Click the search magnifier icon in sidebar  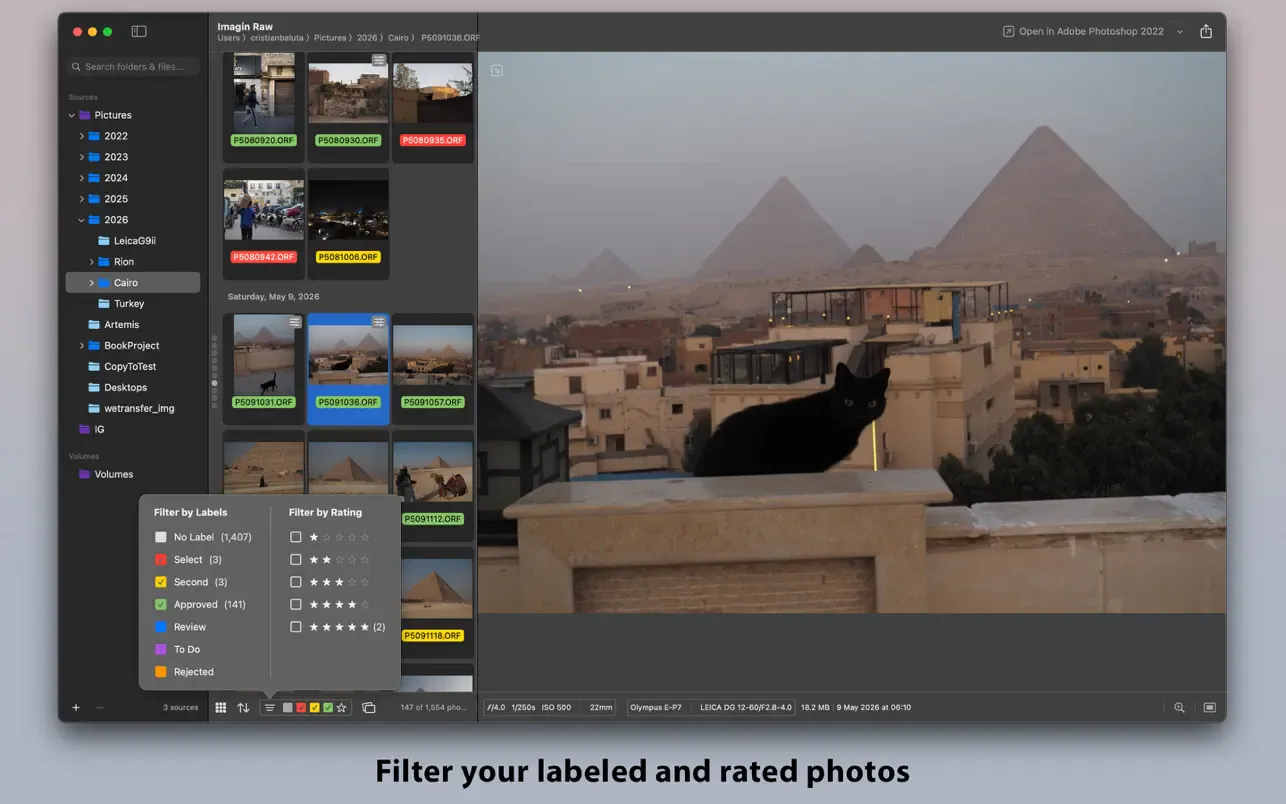pyautogui.click(x=76, y=67)
